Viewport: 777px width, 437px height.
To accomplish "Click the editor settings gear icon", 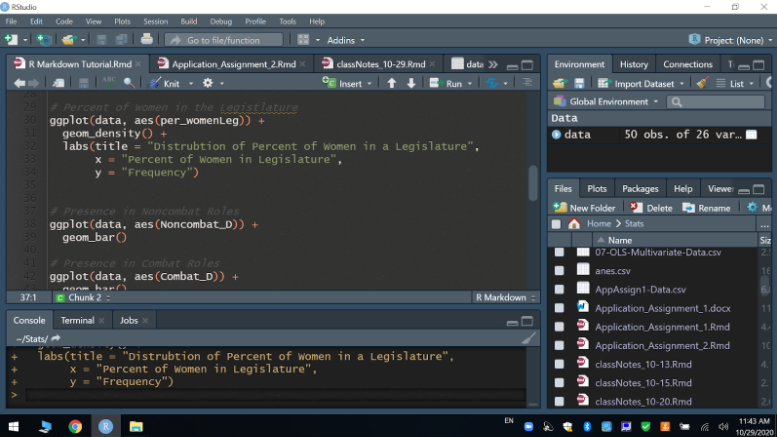I will pos(208,83).
